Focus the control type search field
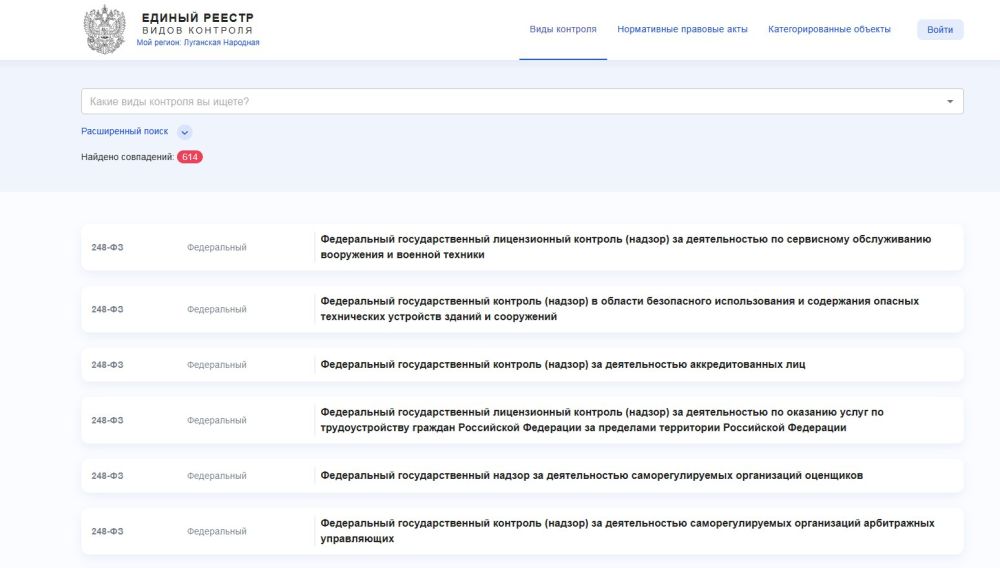 (x=510, y=102)
